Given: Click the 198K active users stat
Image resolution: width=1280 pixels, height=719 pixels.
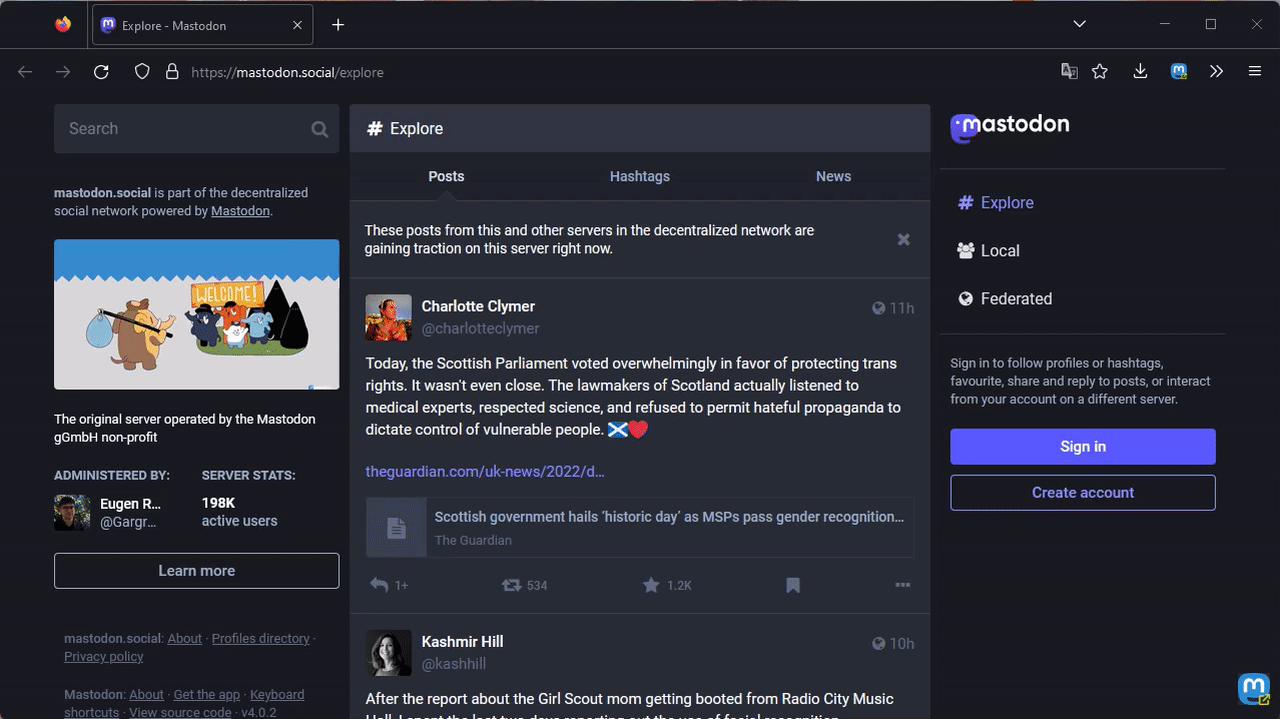Looking at the screenshot, I should [240, 512].
